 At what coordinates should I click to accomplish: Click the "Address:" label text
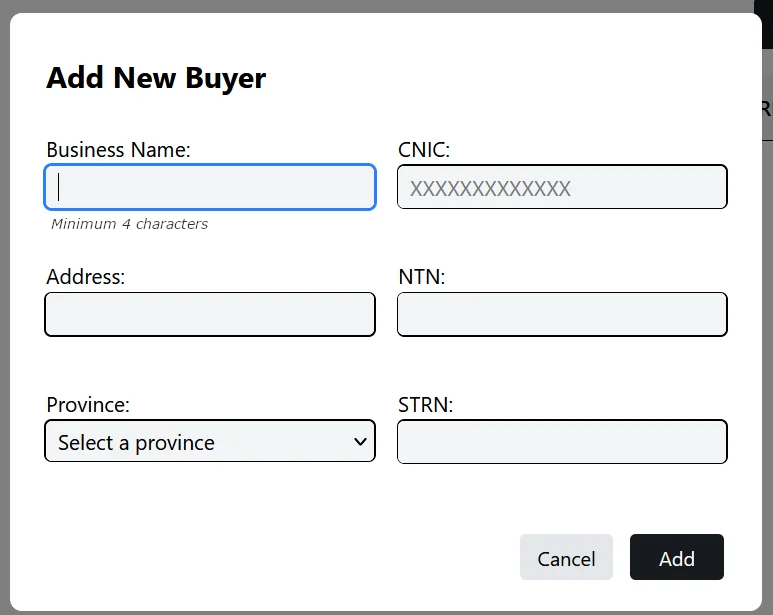coord(86,277)
